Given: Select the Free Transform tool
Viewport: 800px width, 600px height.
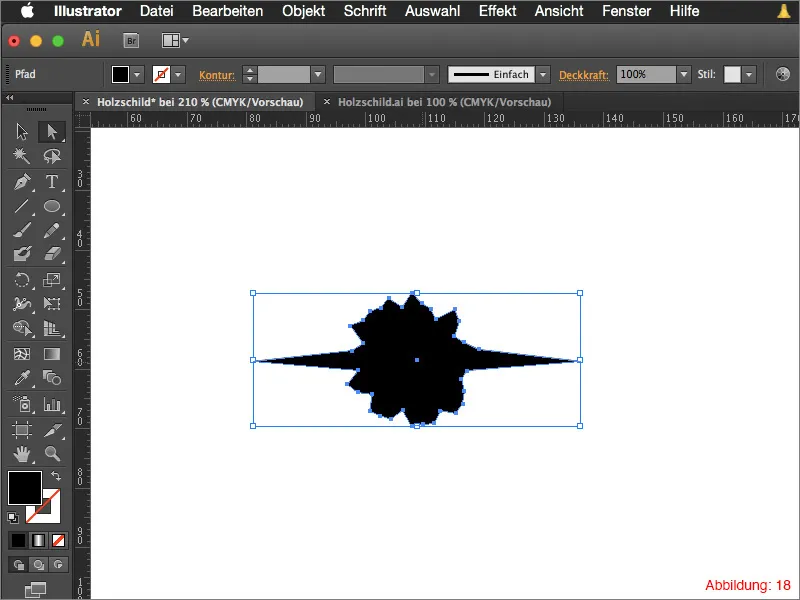Looking at the screenshot, I should tap(52, 304).
